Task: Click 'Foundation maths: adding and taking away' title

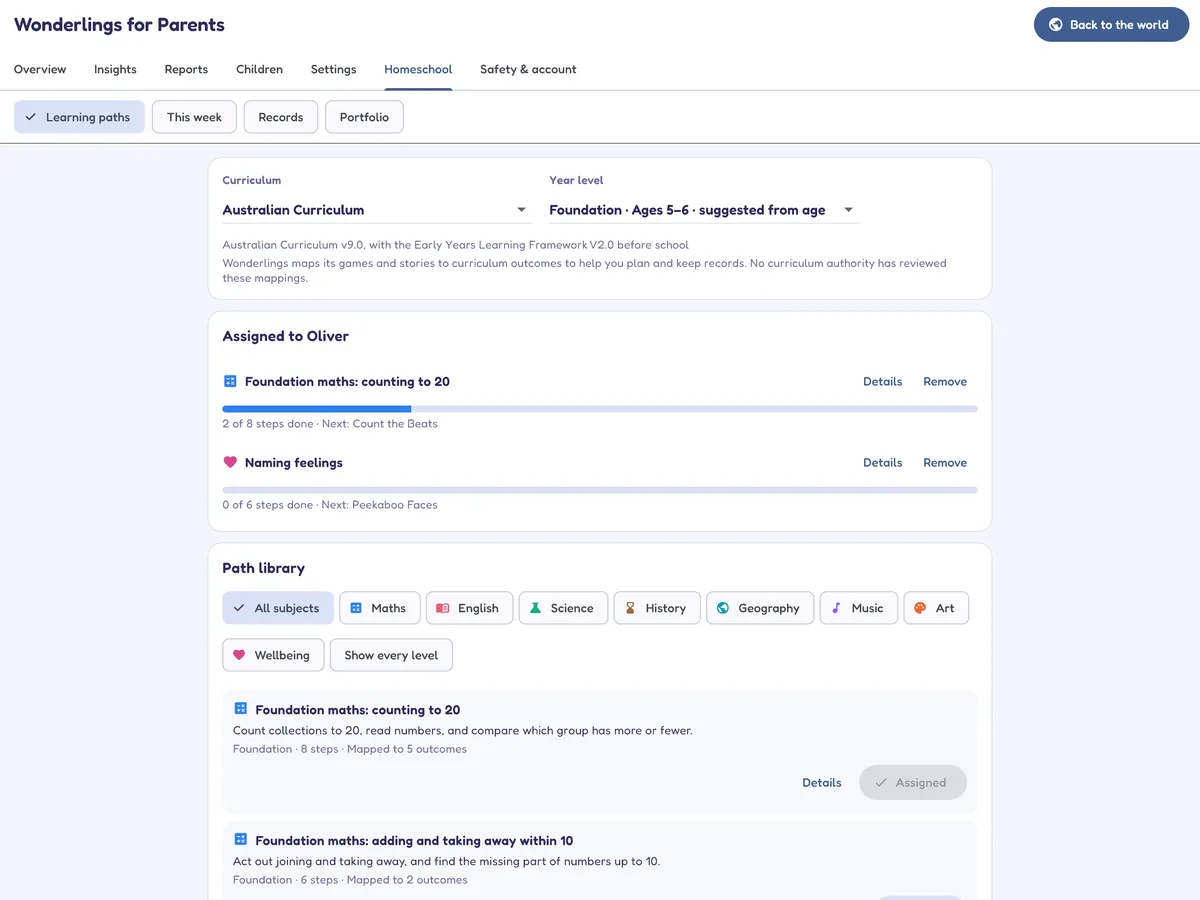Action: point(414,840)
